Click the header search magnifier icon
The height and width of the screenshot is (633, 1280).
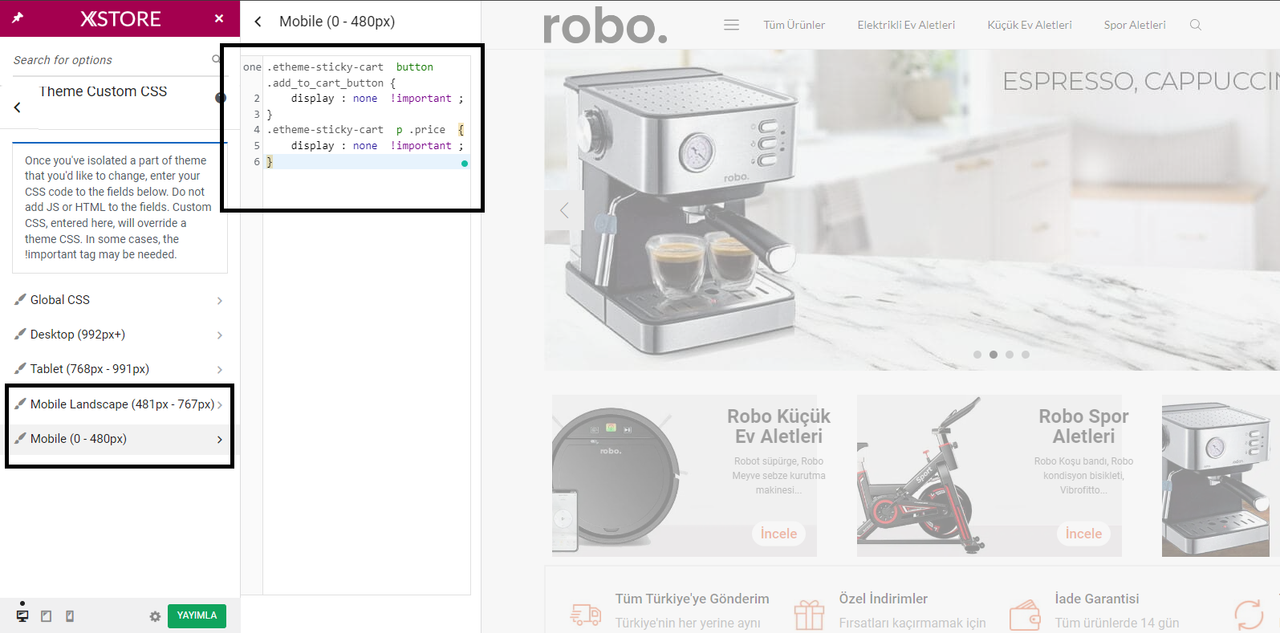[1196, 25]
